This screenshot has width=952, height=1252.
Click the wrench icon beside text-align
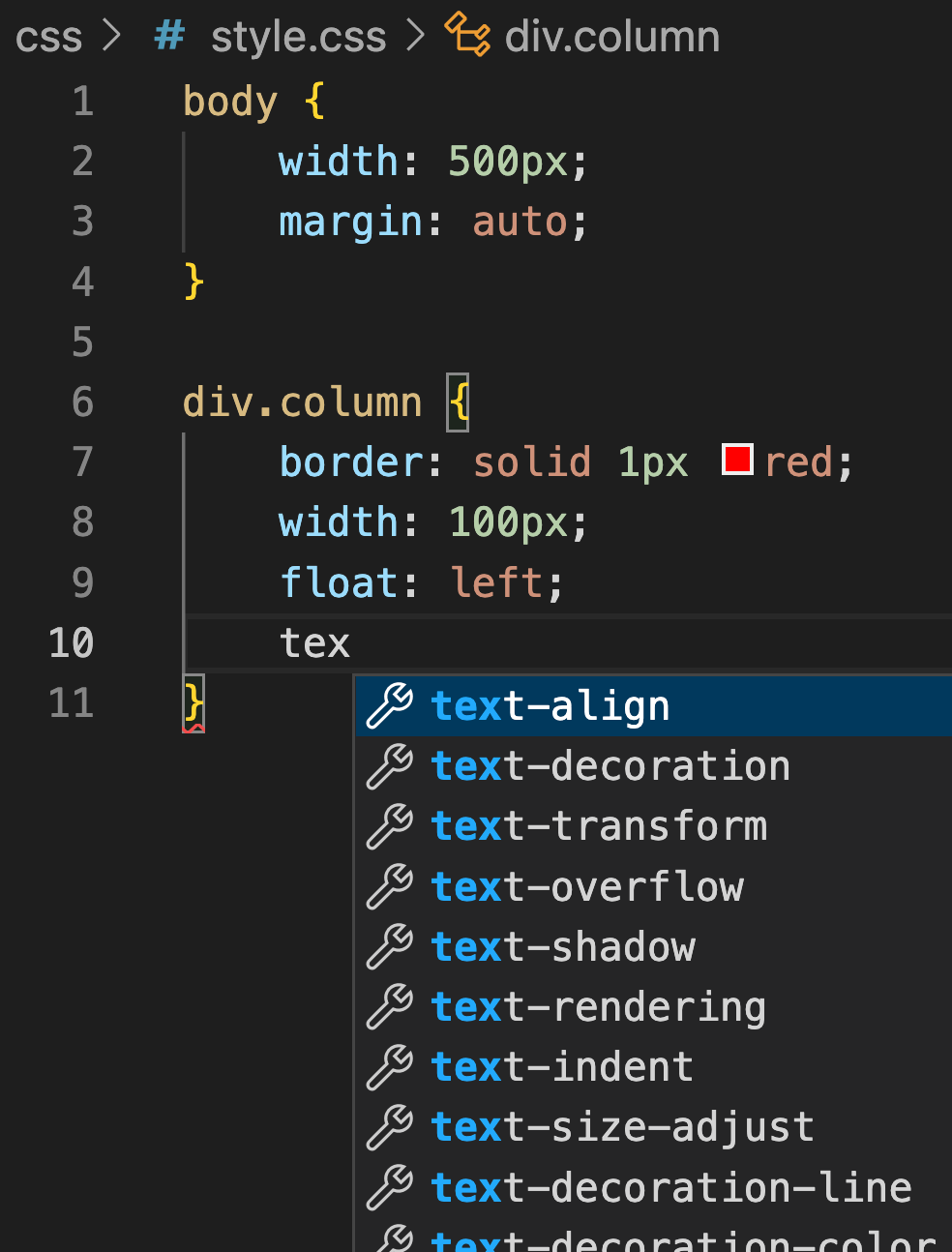(390, 705)
